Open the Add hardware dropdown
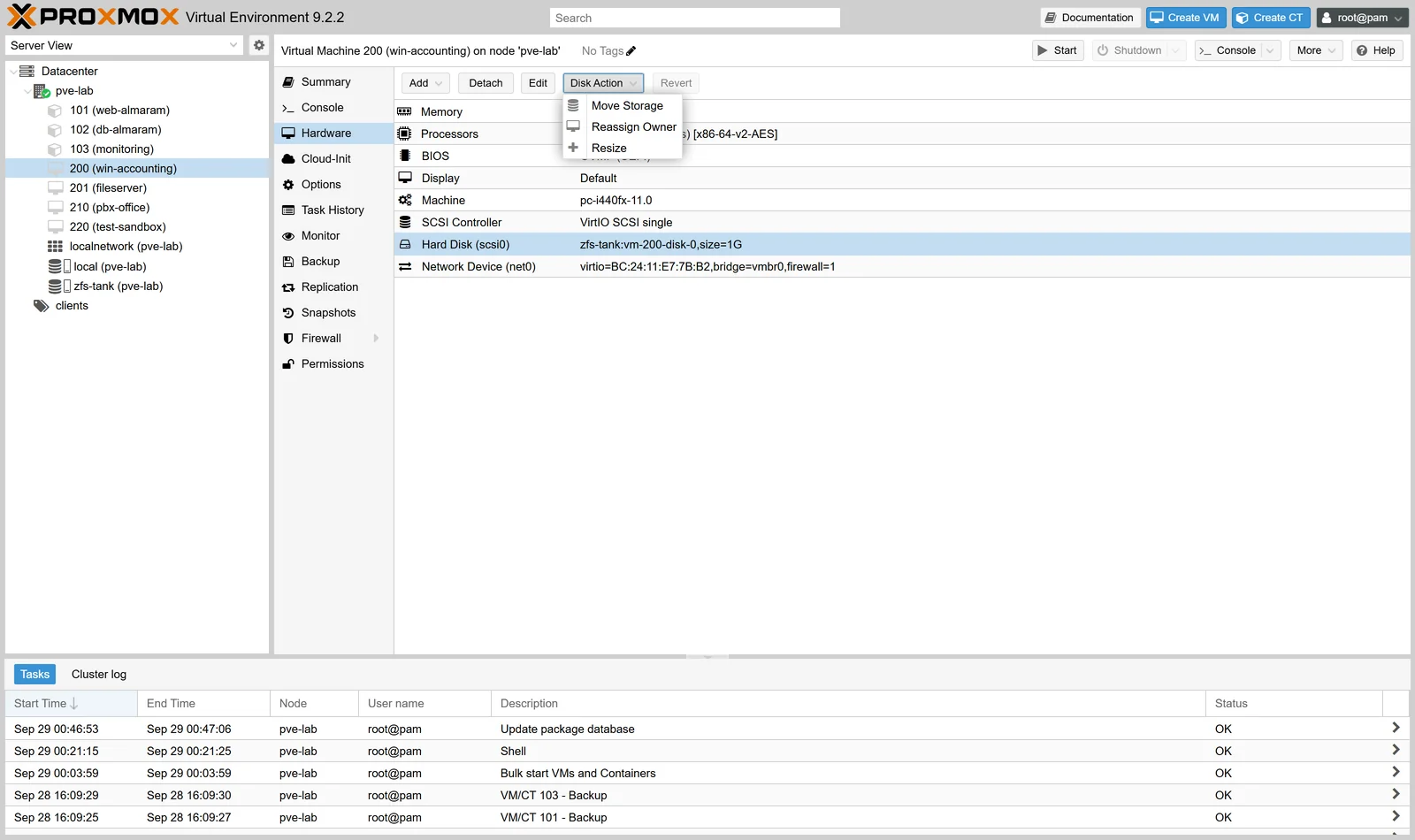 click(425, 83)
